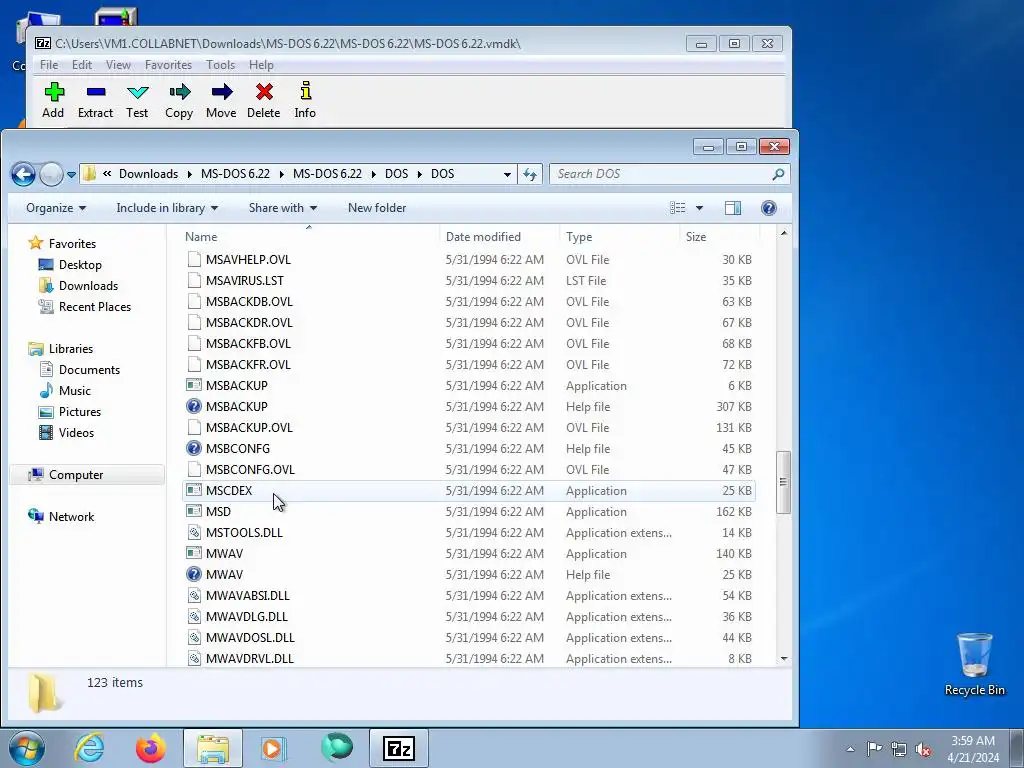Click the New folder button
Viewport: 1024px width, 768px height.
tap(377, 208)
